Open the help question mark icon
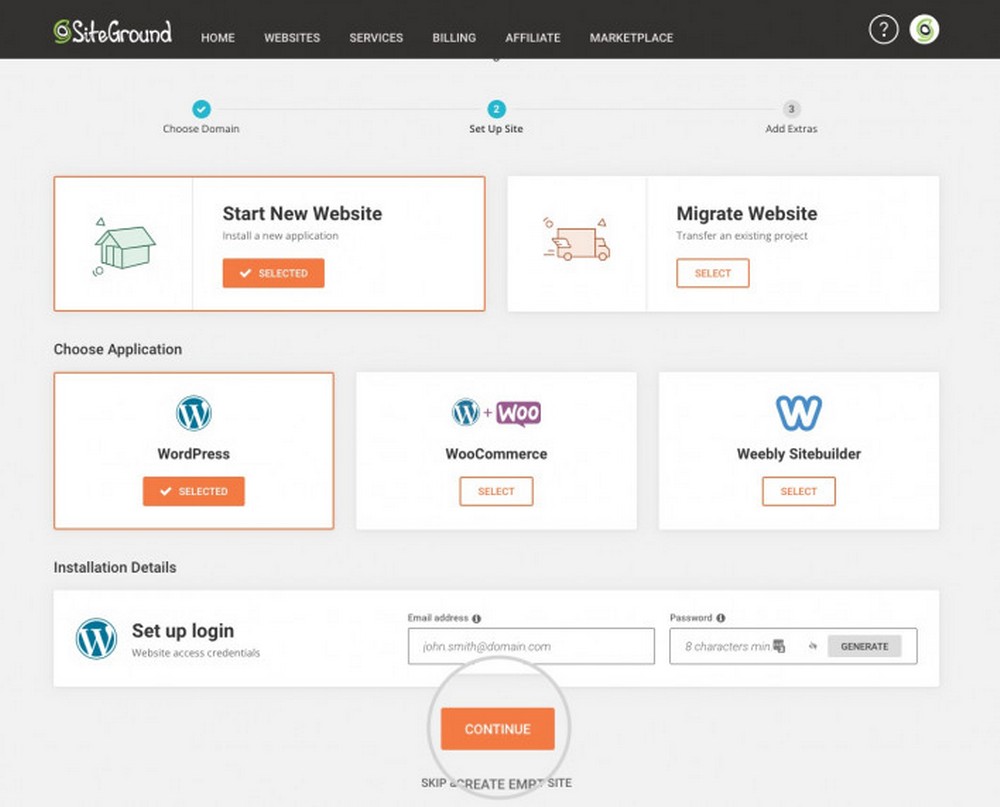 tap(883, 30)
